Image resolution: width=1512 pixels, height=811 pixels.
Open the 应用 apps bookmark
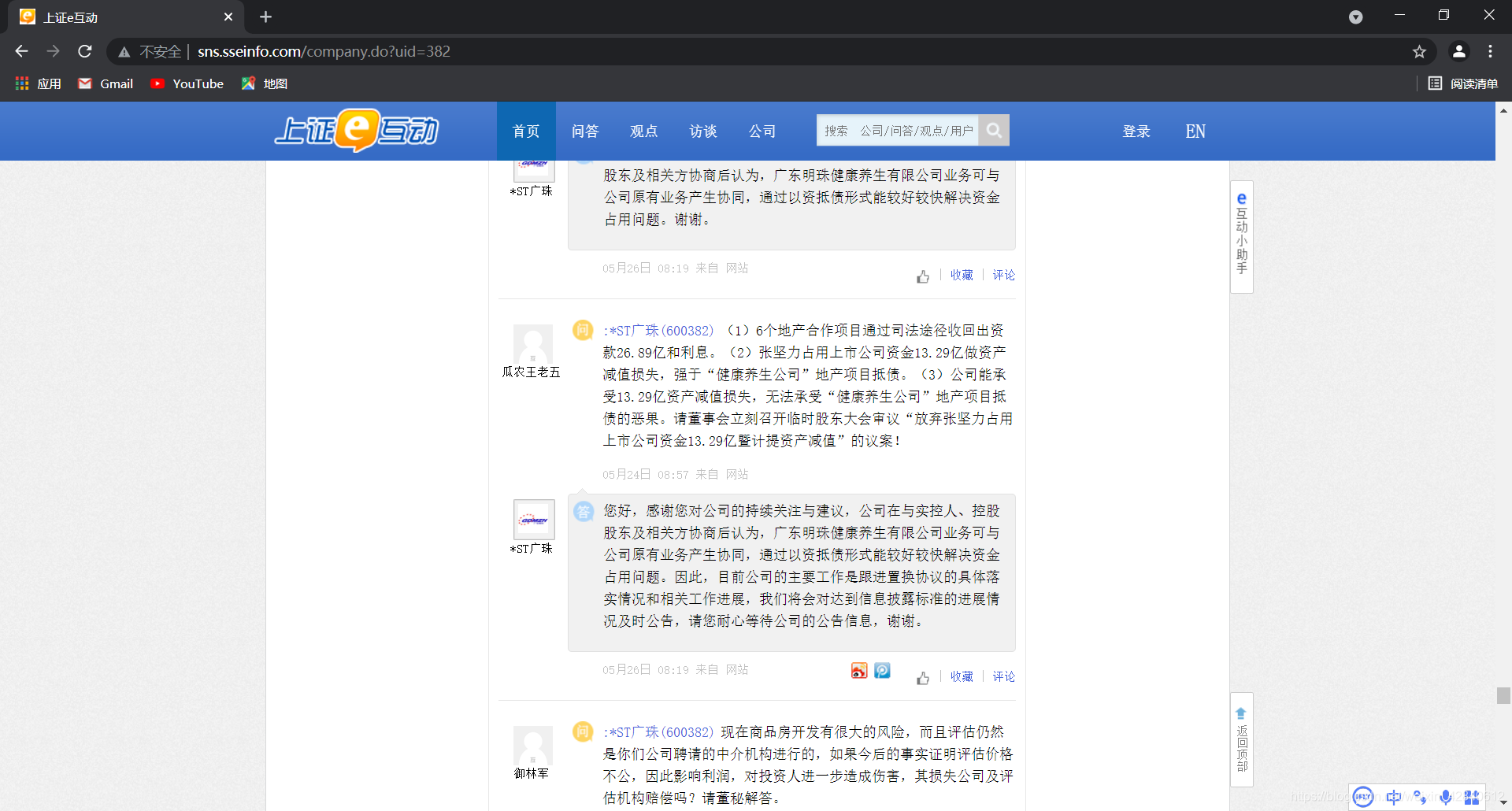coord(38,83)
